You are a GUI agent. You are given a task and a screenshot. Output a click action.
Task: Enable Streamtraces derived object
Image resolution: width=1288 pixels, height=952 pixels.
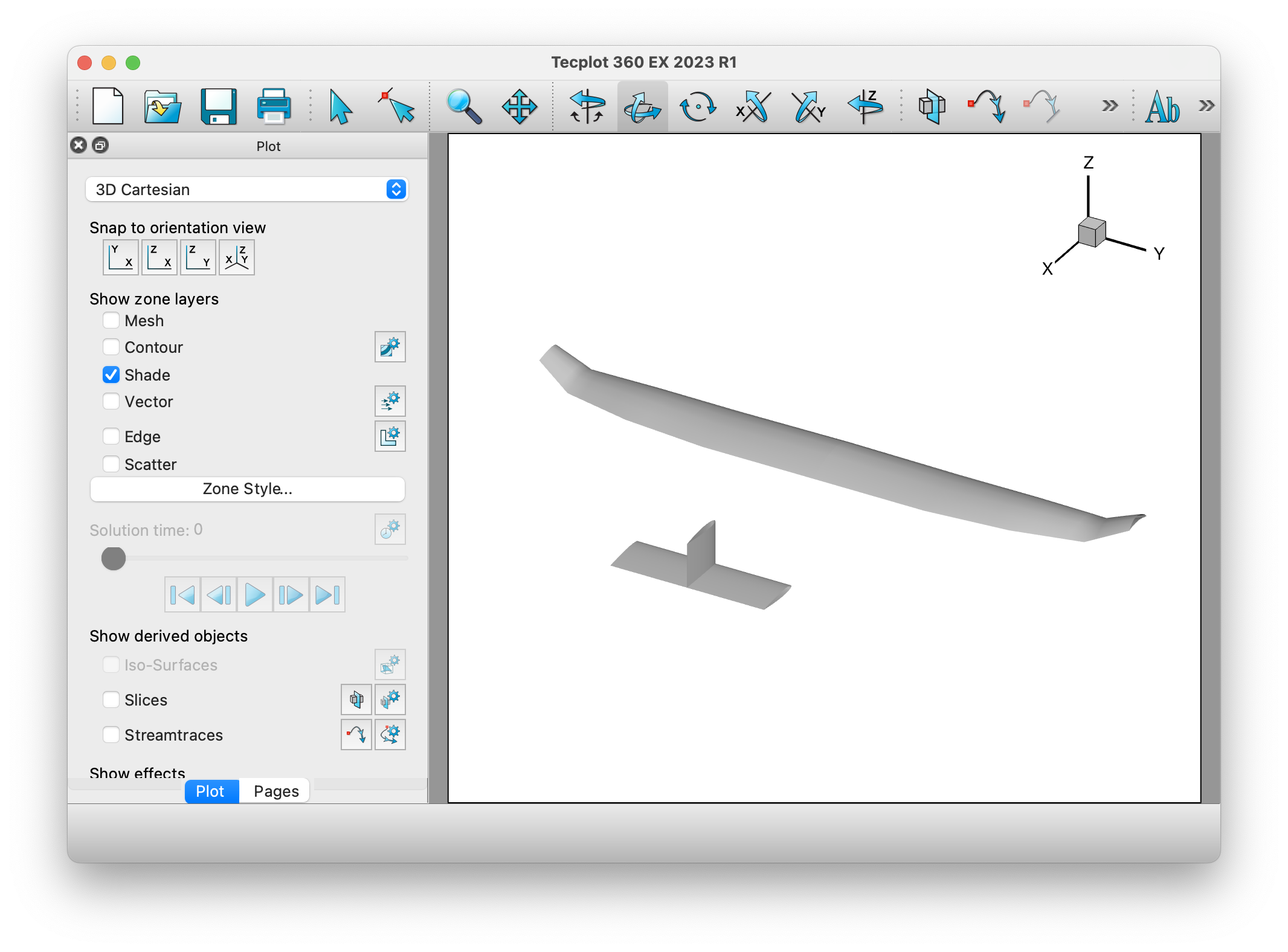[111, 735]
